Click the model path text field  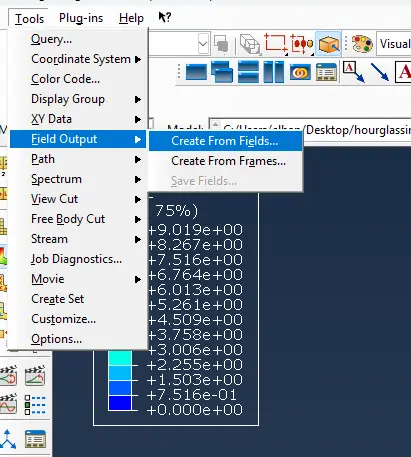click(x=310, y=130)
